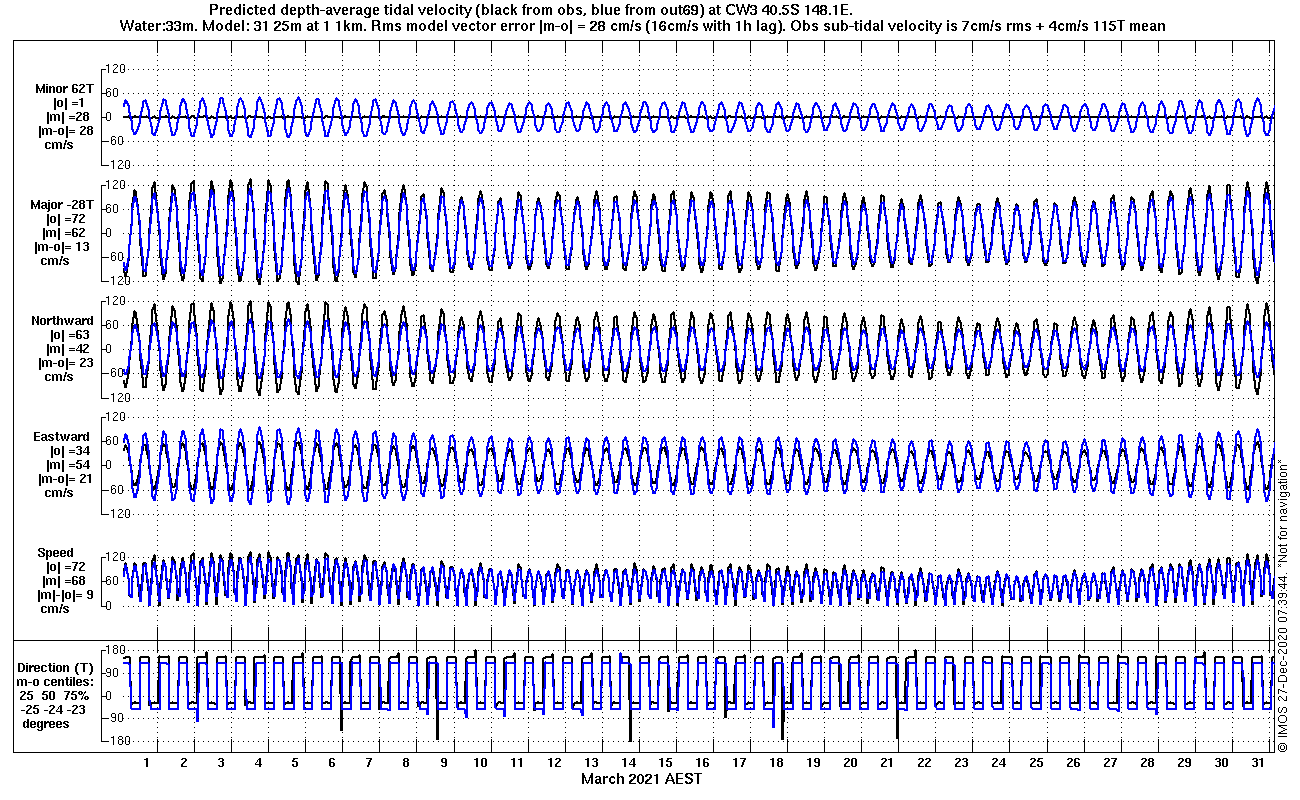Viewport: 1300px width, 800px height.
Task: Select the "25 50 75%" centile header
Action: coord(56,696)
